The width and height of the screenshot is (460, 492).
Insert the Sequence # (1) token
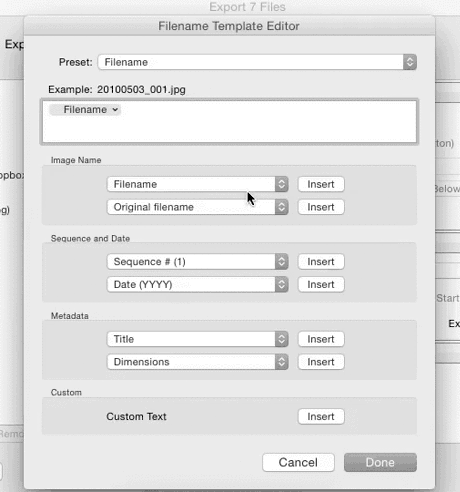321,262
